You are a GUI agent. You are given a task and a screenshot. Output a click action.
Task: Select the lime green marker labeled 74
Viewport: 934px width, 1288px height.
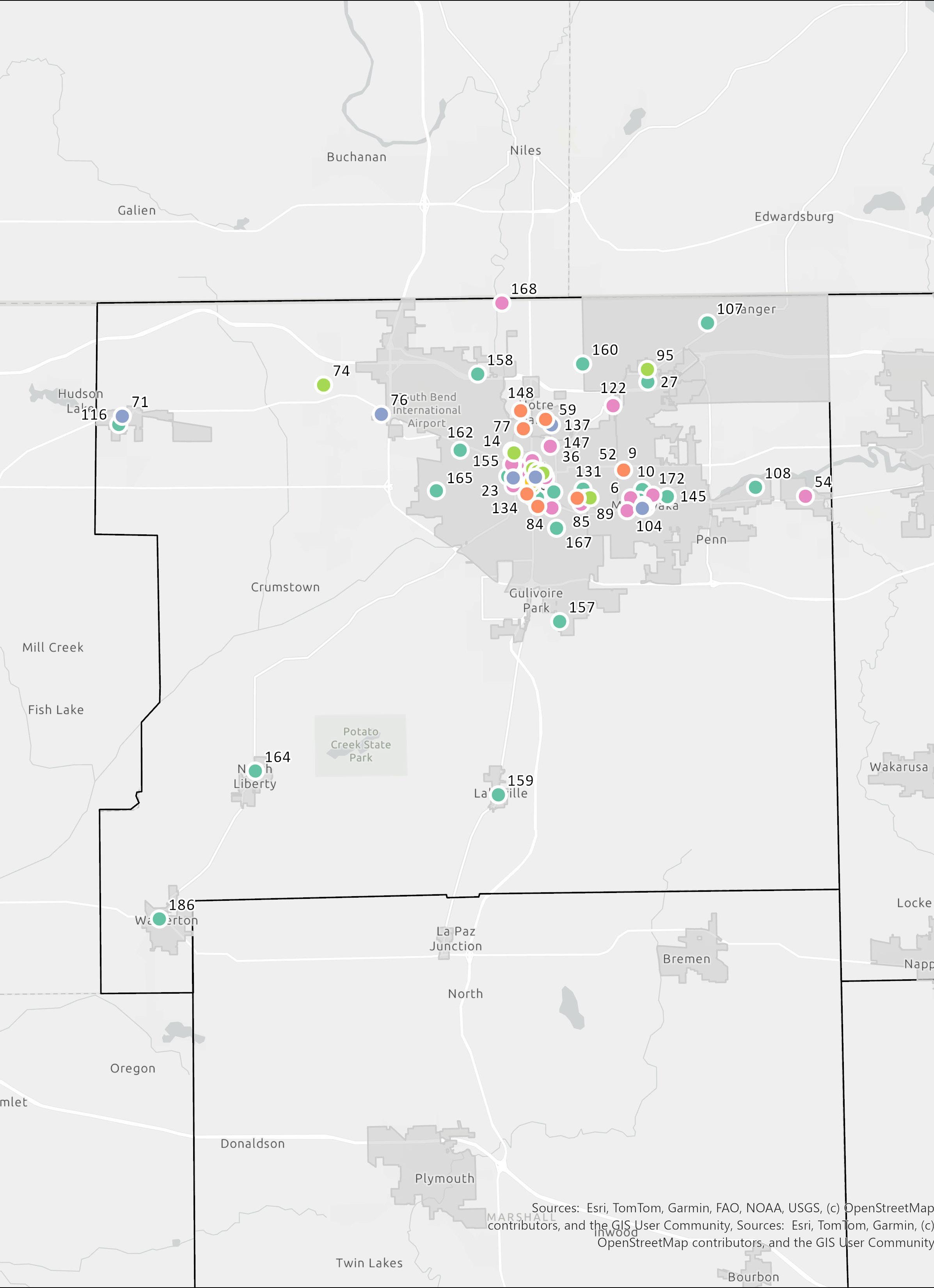pos(323,385)
